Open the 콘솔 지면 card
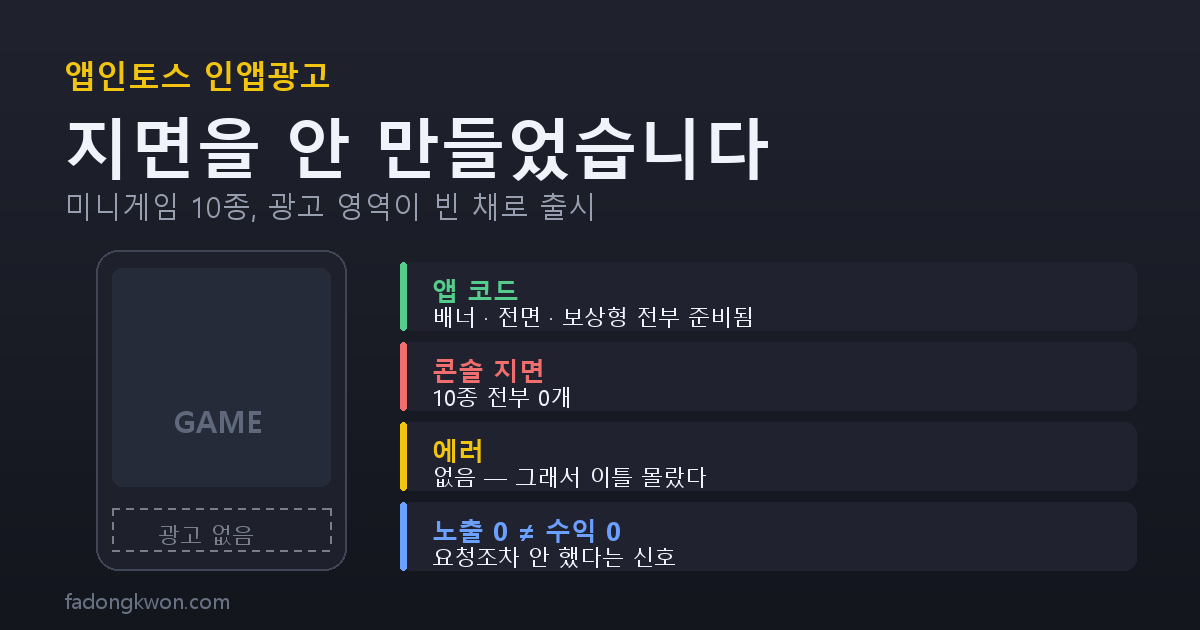1200x630 pixels. pyautogui.click(x=768, y=377)
